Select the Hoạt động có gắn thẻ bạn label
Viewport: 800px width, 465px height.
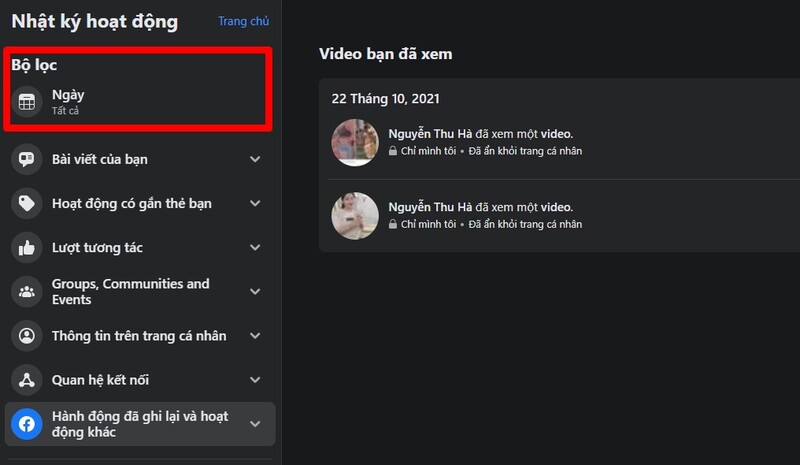pos(132,203)
